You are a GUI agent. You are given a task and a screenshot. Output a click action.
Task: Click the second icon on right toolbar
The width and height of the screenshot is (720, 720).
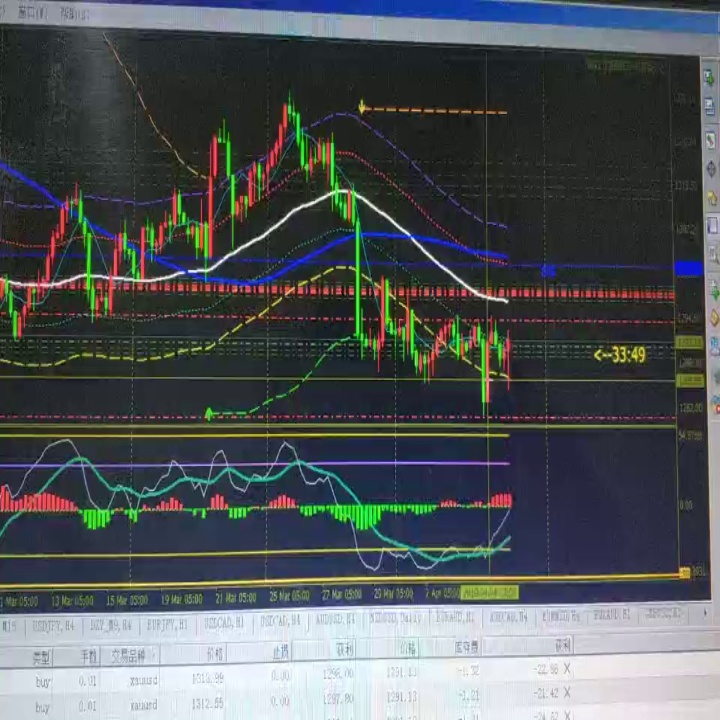click(x=710, y=107)
